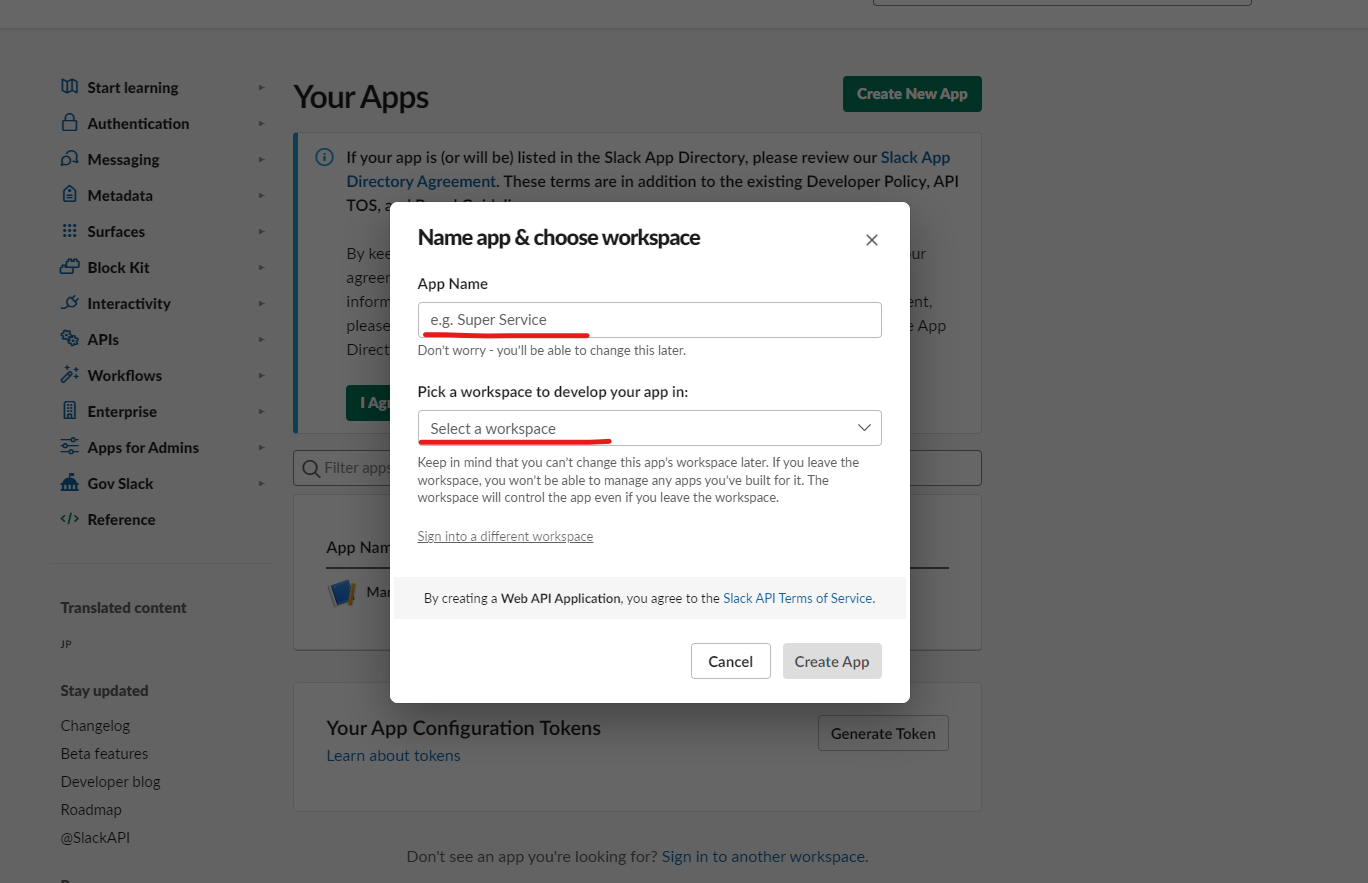Click the Metadata clipboard icon
This screenshot has height=883, width=1368.
click(x=69, y=195)
